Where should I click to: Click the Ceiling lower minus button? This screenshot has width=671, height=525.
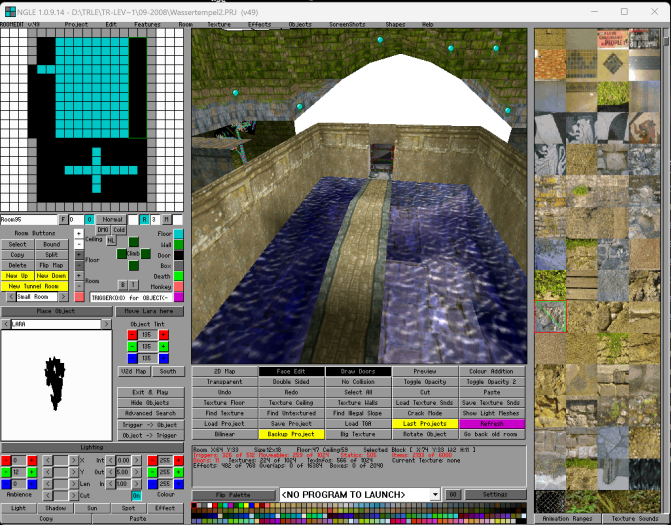coord(79,244)
